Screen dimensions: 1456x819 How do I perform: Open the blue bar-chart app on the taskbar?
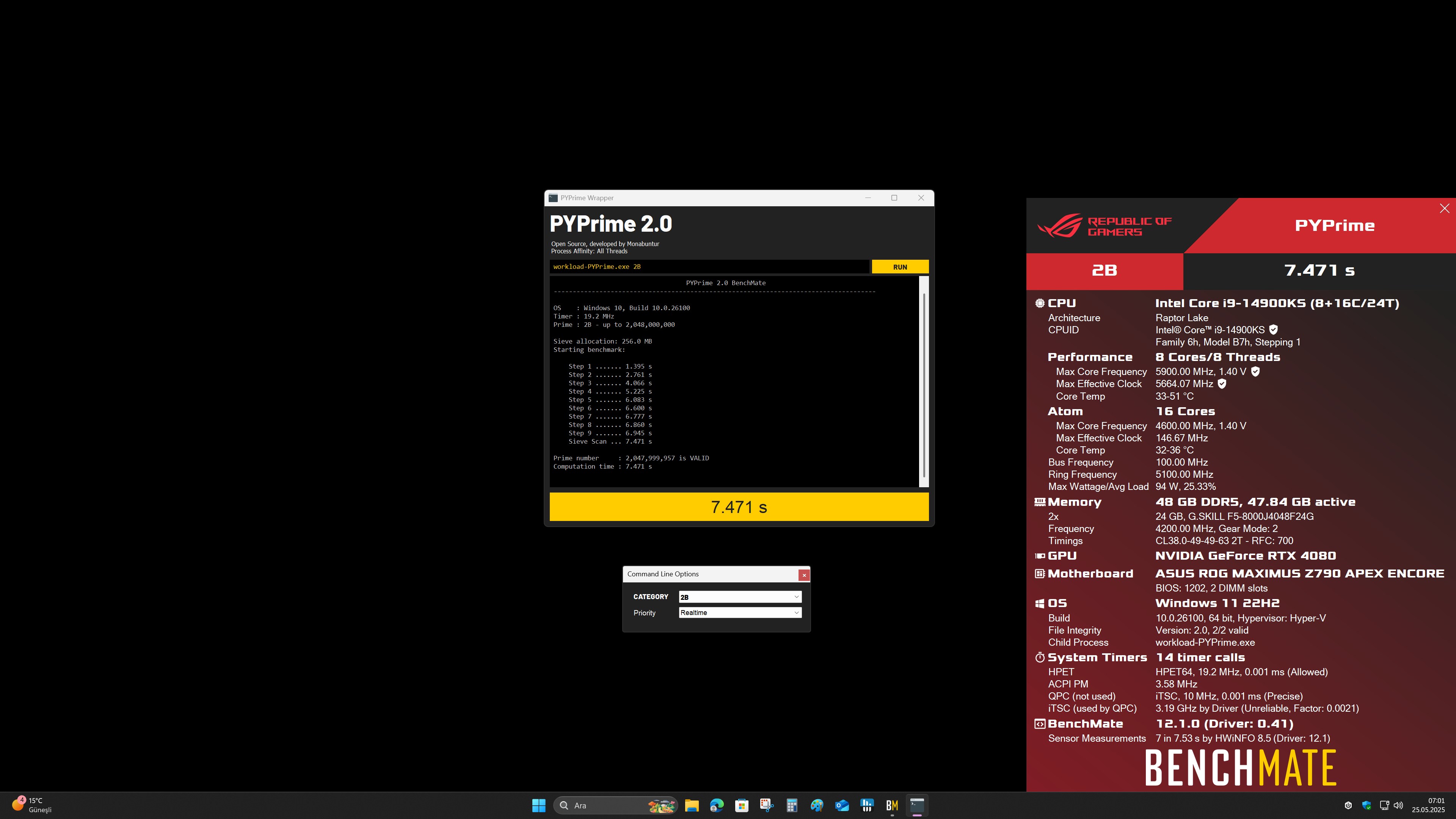(867, 805)
